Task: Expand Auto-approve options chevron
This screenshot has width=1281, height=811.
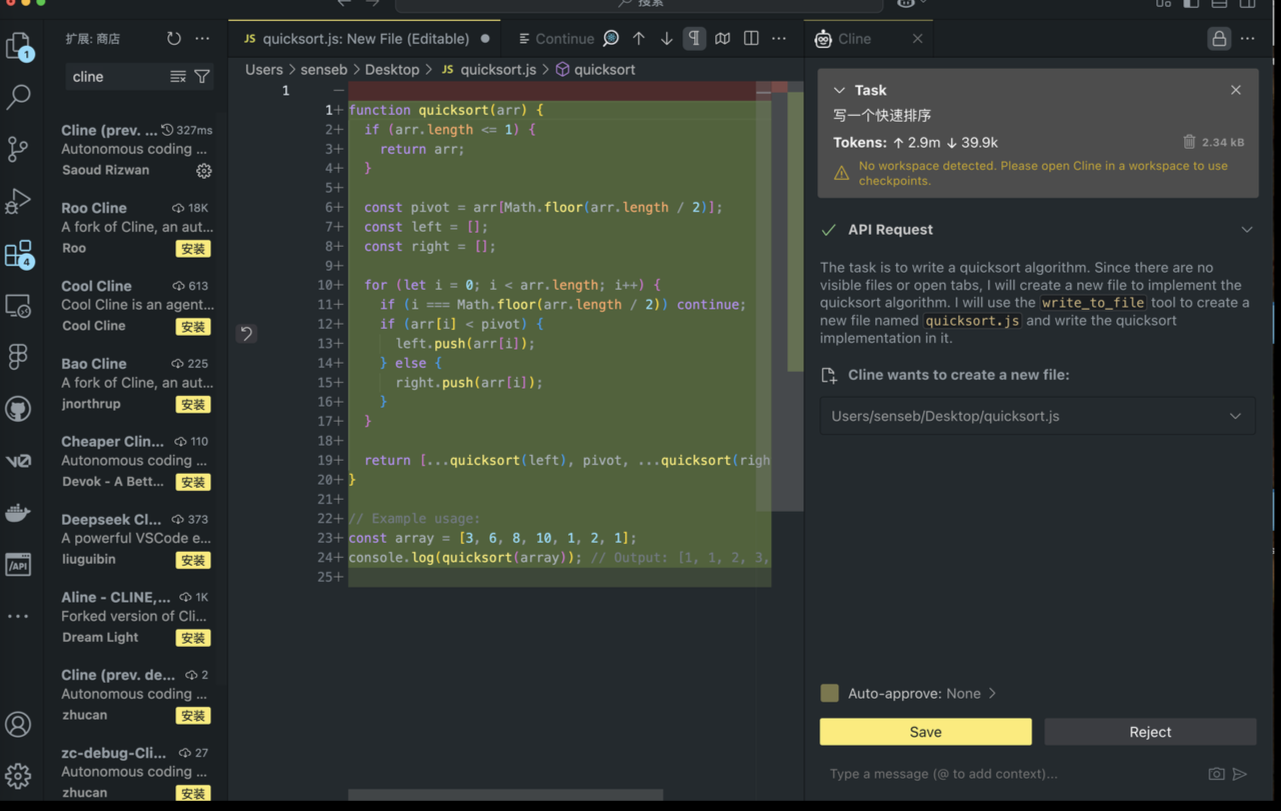Action: coord(992,693)
